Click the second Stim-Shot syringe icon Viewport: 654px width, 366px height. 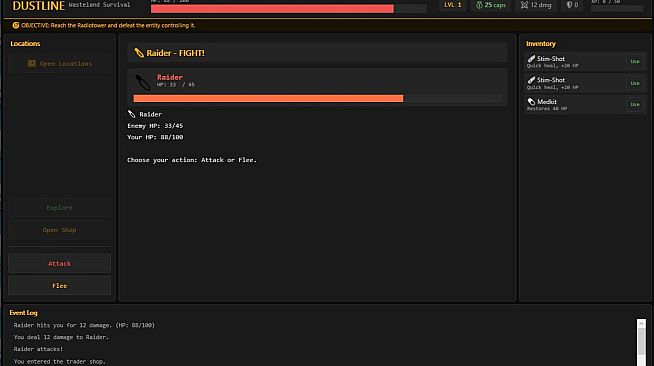pyautogui.click(x=531, y=80)
